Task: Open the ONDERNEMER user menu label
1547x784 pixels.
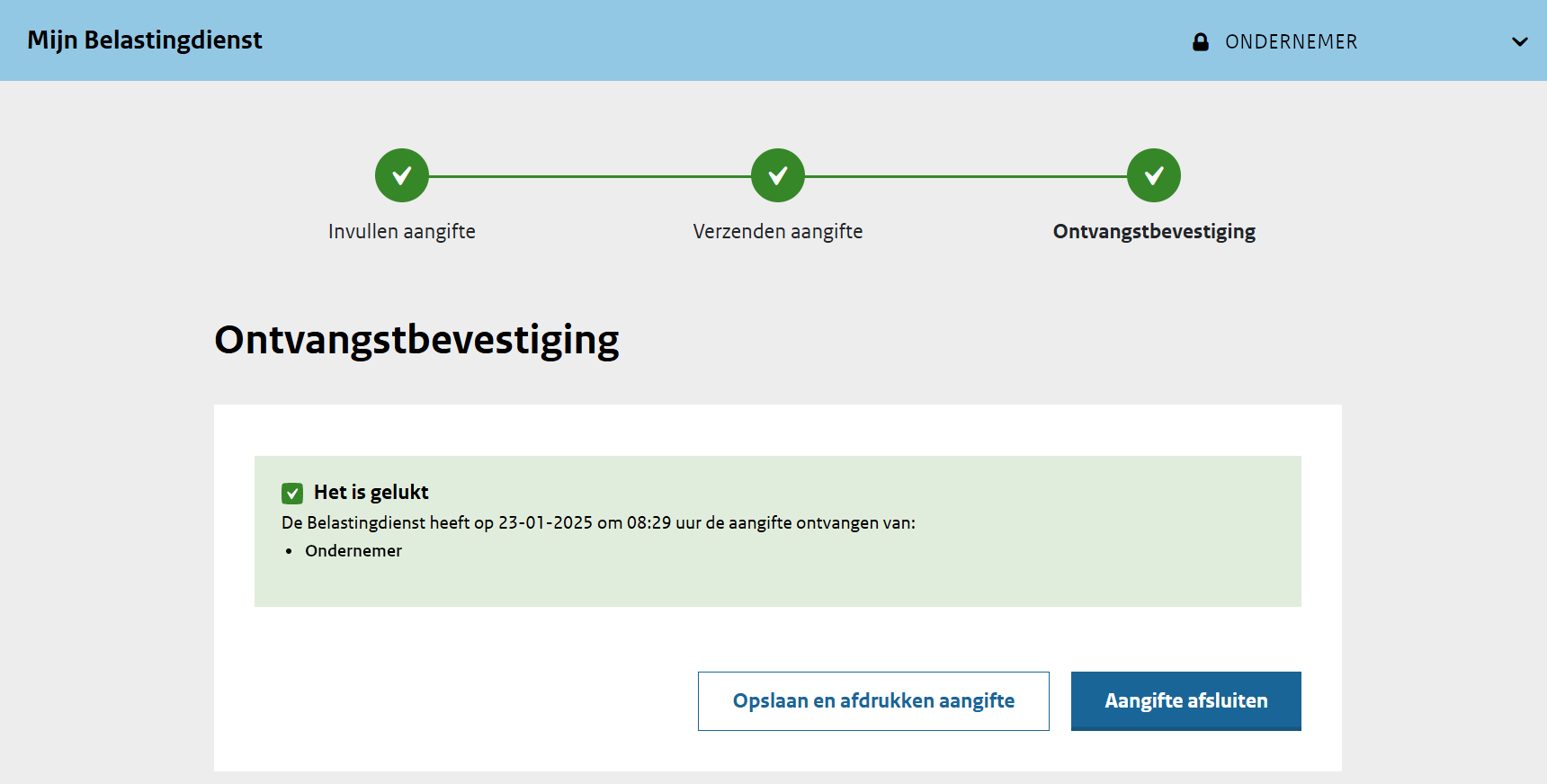Action: point(1291,42)
